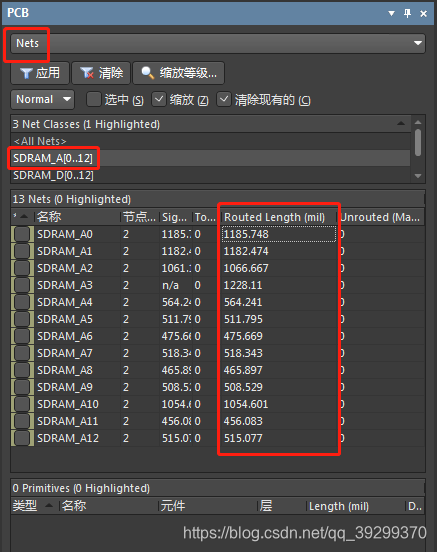The width and height of the screenshot is (437, 552).
Task: Sort primitives by 元件 column
Action: (x=208, y=506)
